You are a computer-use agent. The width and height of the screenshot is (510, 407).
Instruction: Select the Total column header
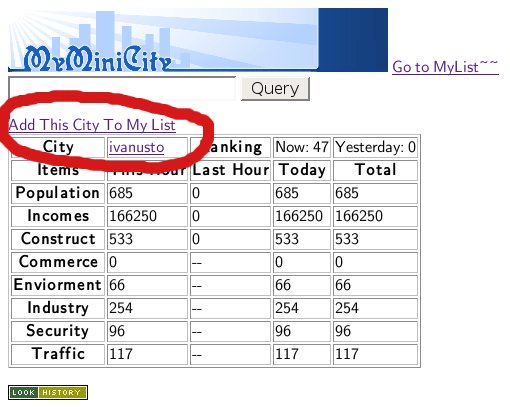[x=375, y=170]
